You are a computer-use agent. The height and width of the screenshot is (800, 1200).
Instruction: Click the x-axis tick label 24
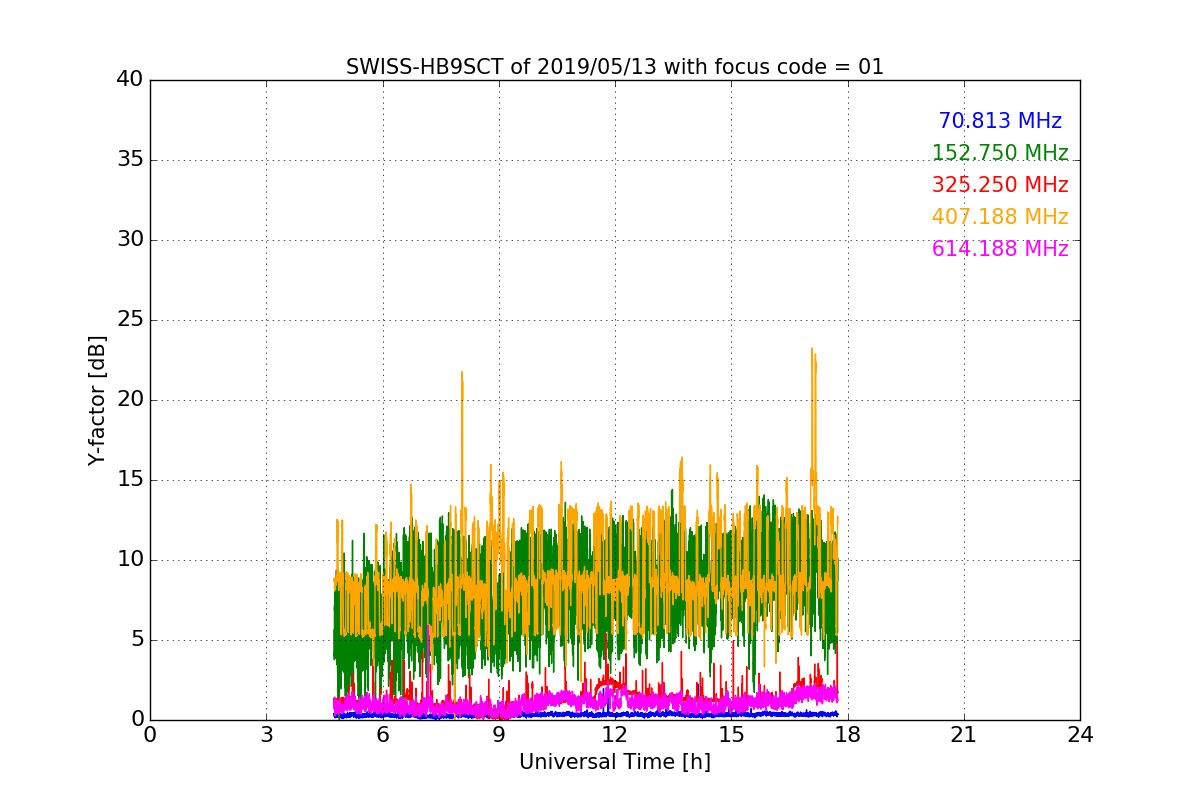tap(1080, 735)
